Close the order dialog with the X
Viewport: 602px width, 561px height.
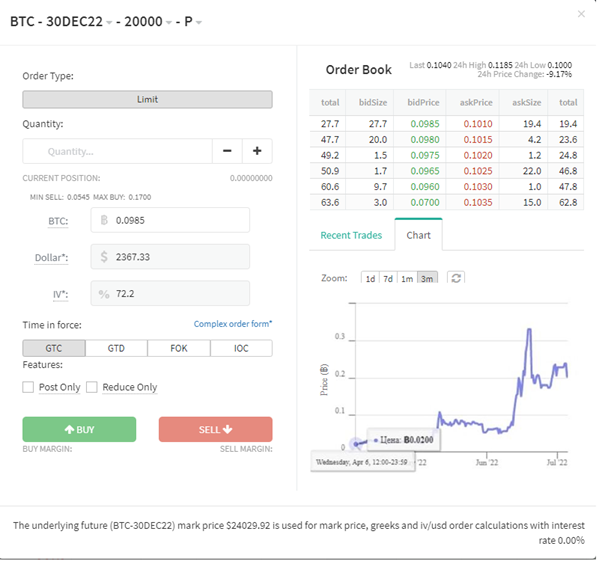point(581,14)
